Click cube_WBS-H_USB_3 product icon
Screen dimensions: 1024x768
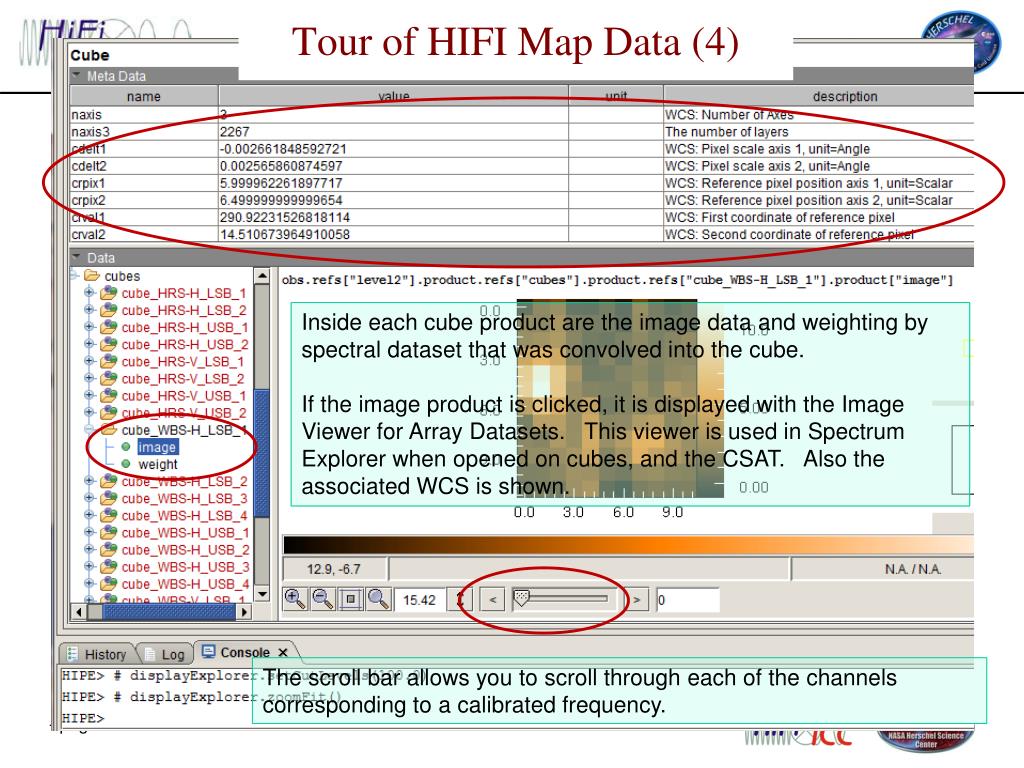pos(108,566)
